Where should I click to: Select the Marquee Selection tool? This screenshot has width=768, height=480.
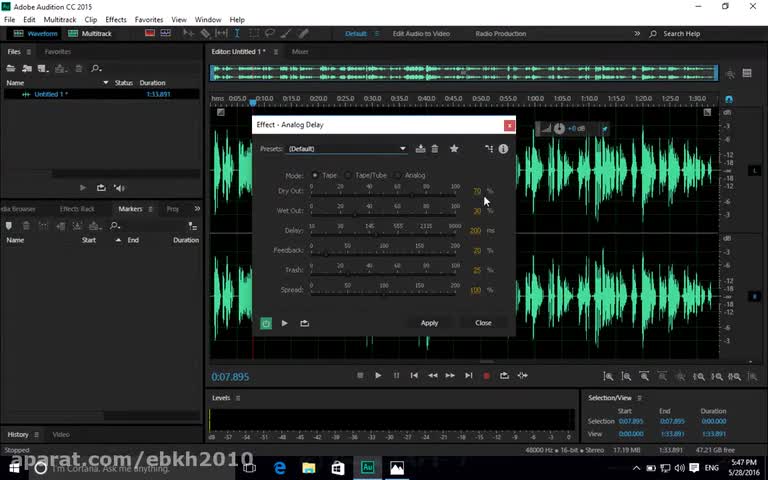click(254, 33)
